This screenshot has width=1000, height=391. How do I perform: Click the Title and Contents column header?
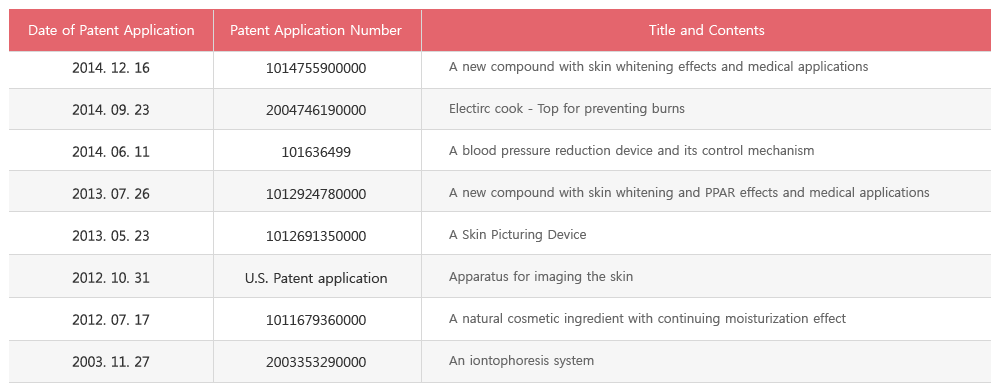pyautogui.click(x=707, y=30)
